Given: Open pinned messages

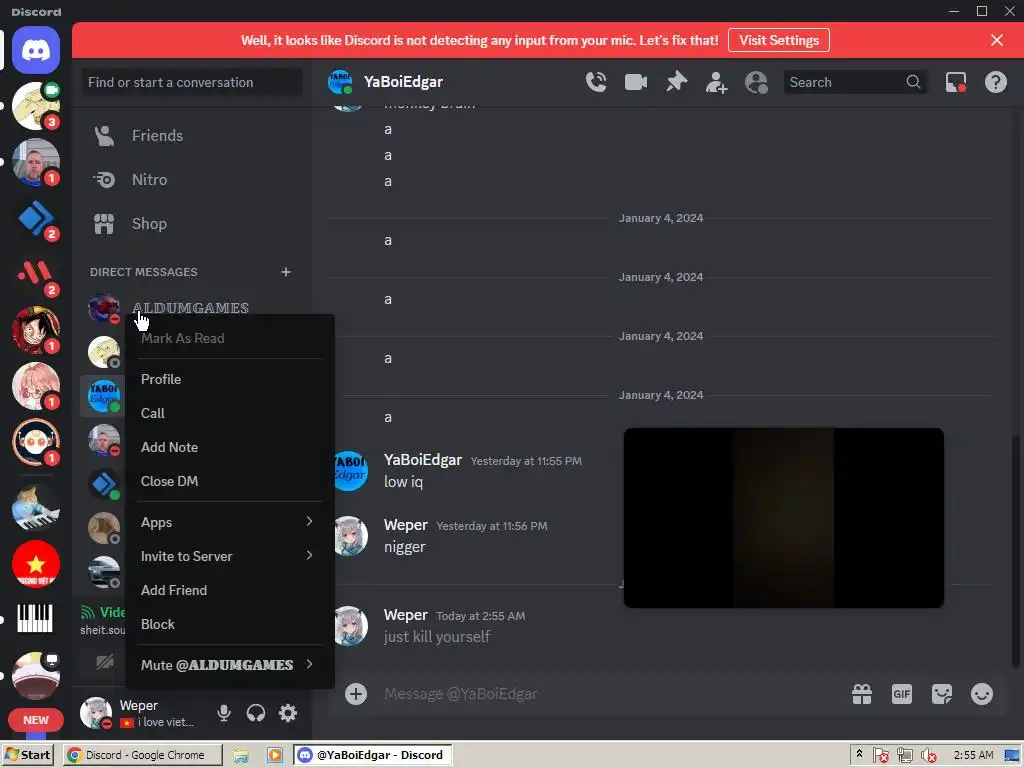Looking at the screenshot, I should 677,82.
